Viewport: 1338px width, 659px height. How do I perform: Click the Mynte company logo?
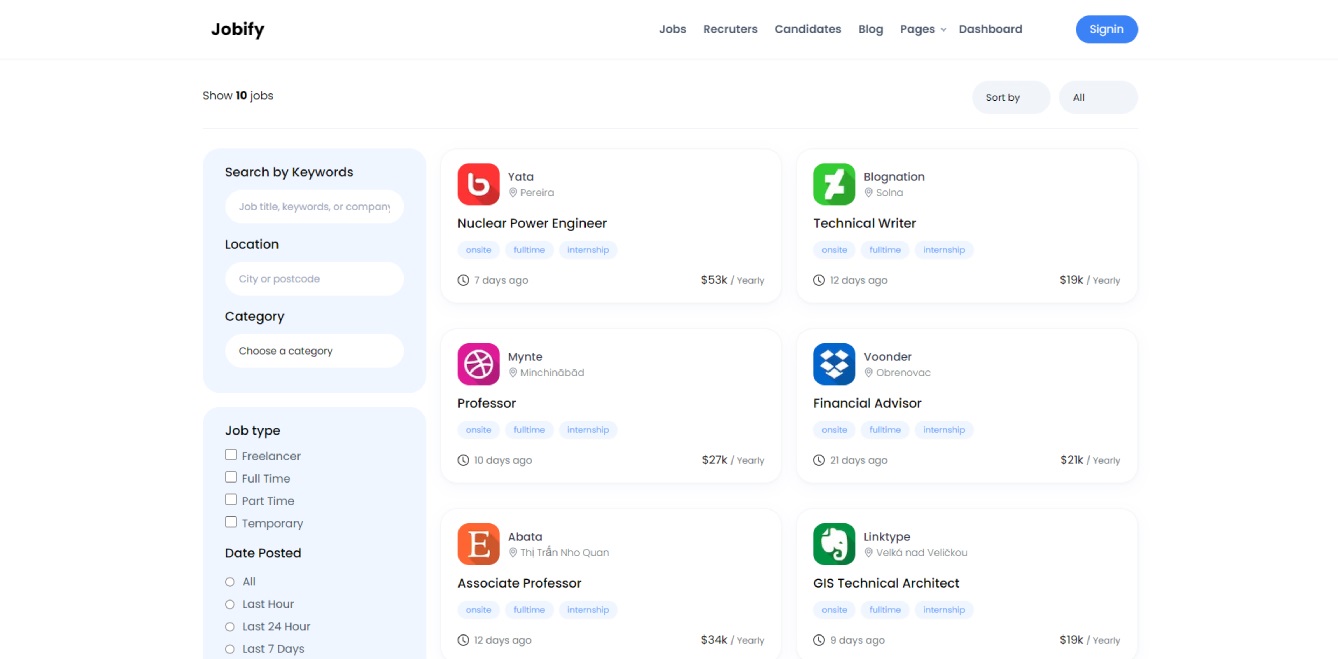478,364
